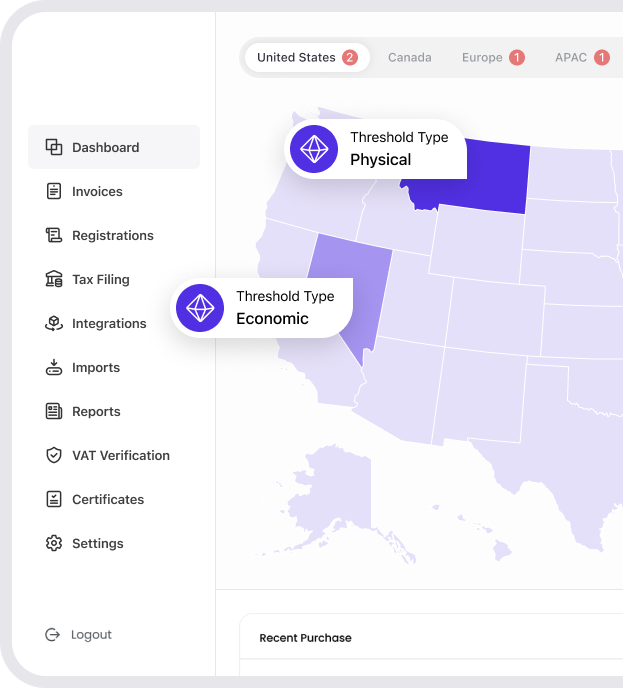
Task: Click the Threshold Type Economic card
Action: pyautogui.click(x=261, y=308)
